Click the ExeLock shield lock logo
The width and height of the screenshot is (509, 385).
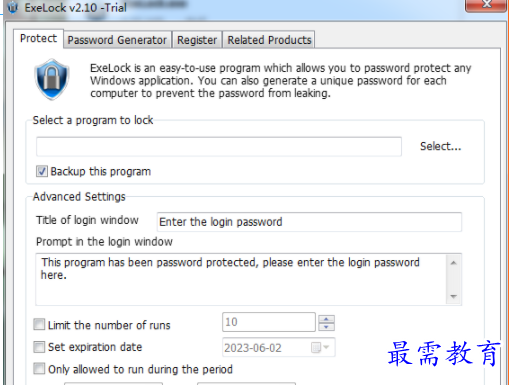(x=52, y=79)
